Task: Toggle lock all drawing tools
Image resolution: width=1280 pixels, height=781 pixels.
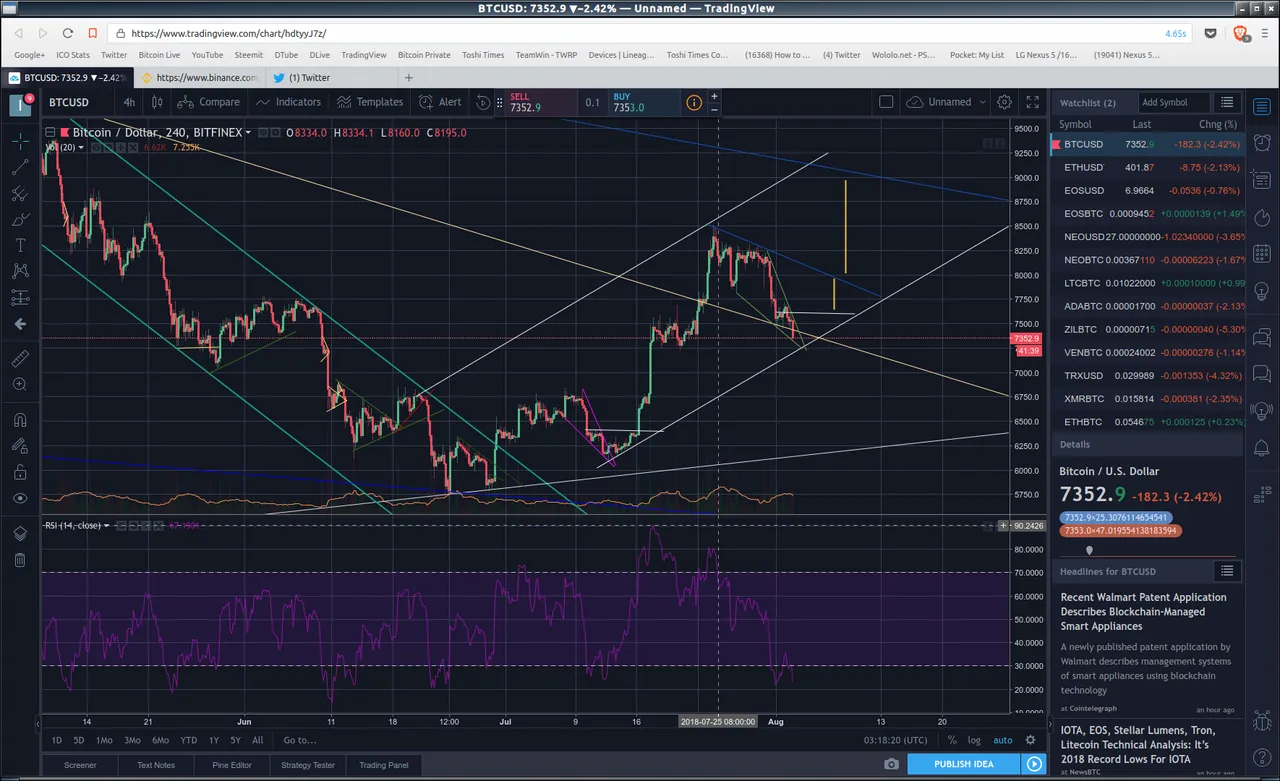Action: click(20, 472)
